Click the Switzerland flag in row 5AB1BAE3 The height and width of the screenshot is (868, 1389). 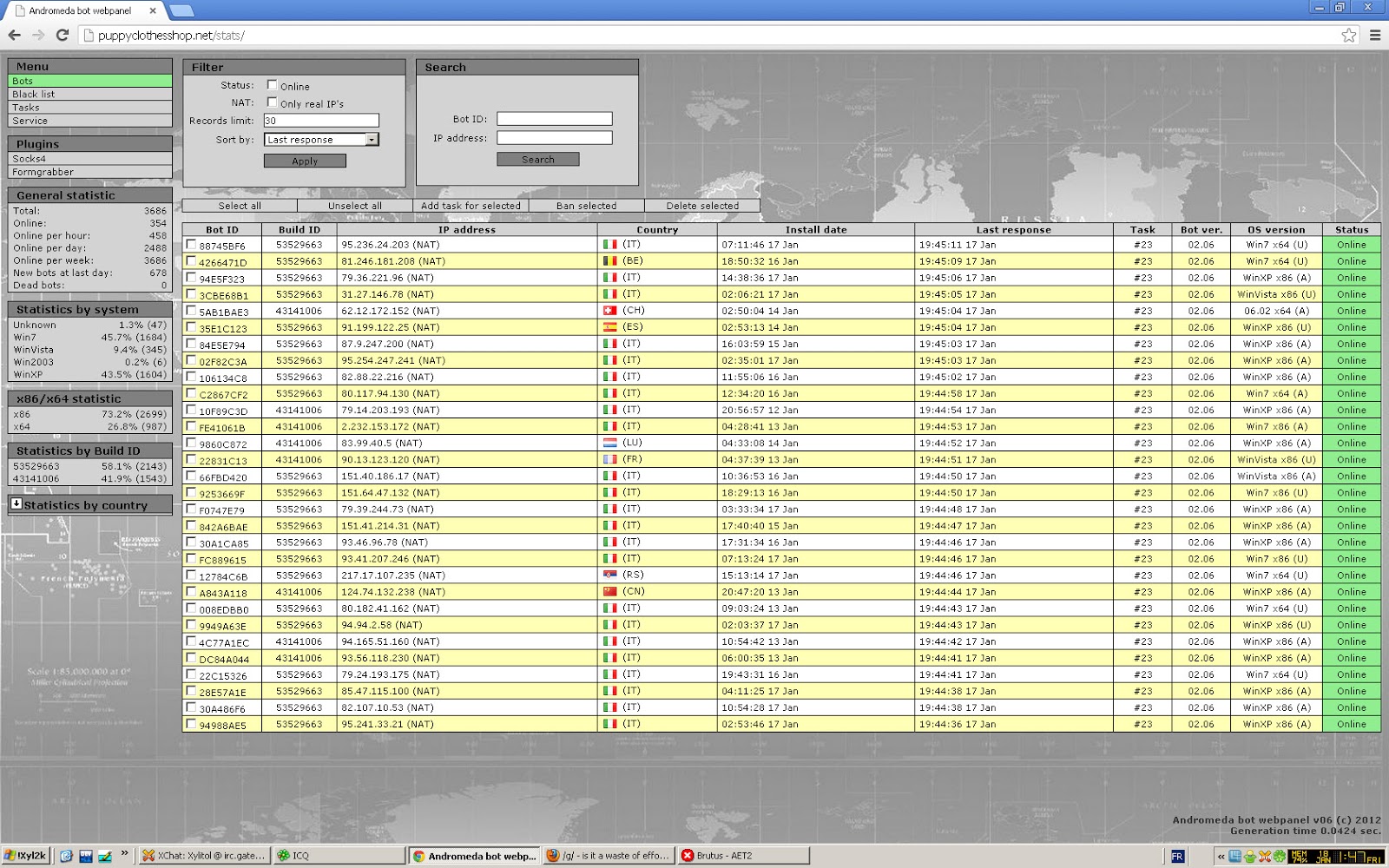click(x=610, y=311)
